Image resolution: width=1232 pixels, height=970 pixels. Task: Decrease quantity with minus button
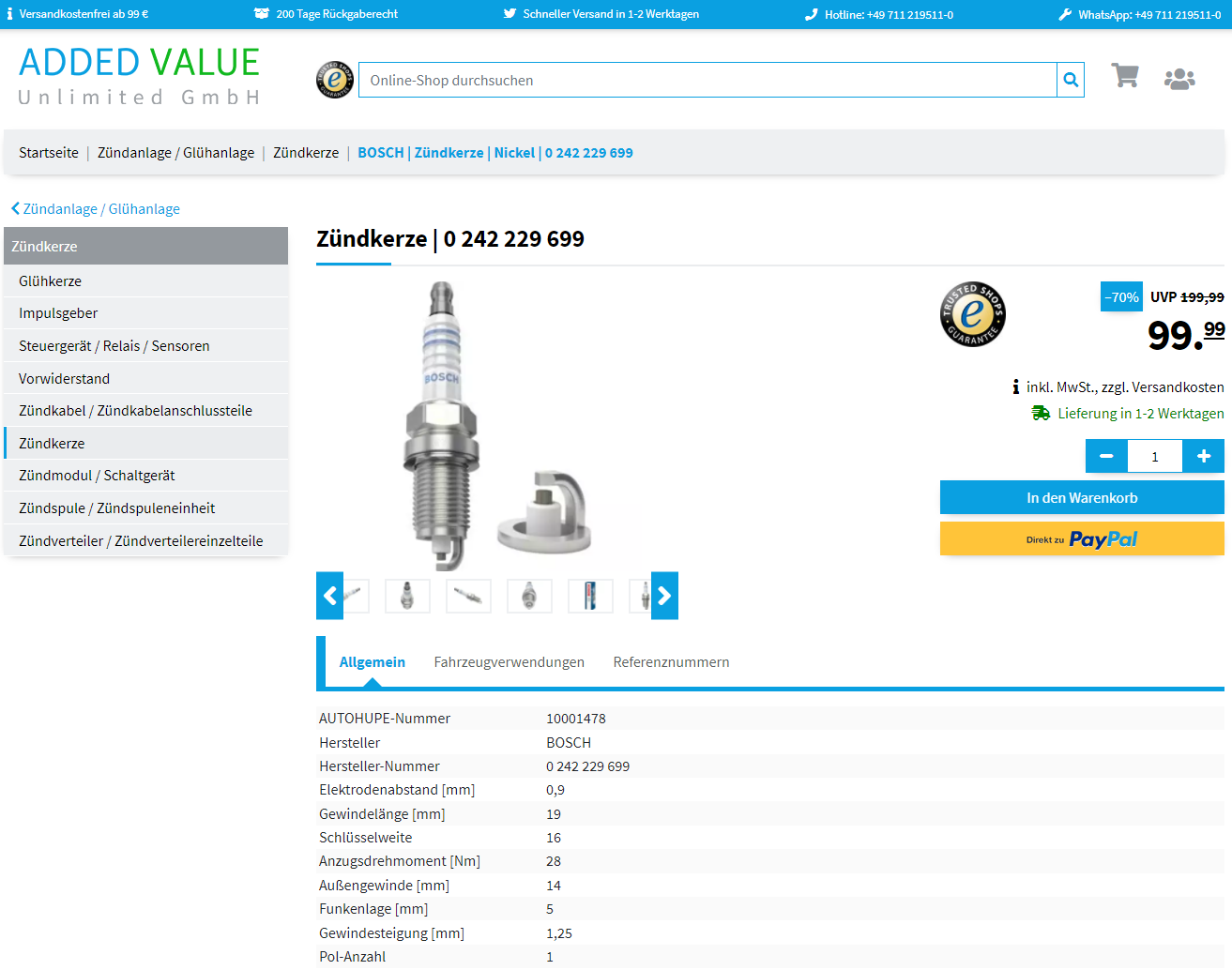click(1106, 456)
